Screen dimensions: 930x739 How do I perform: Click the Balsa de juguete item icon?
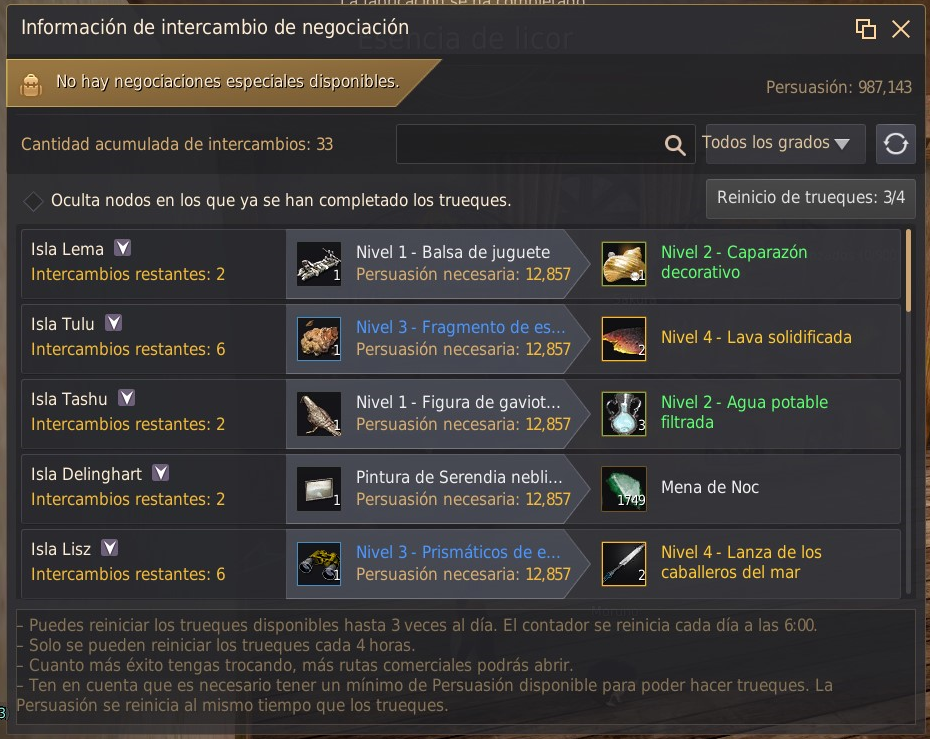(x=319, y=264)
